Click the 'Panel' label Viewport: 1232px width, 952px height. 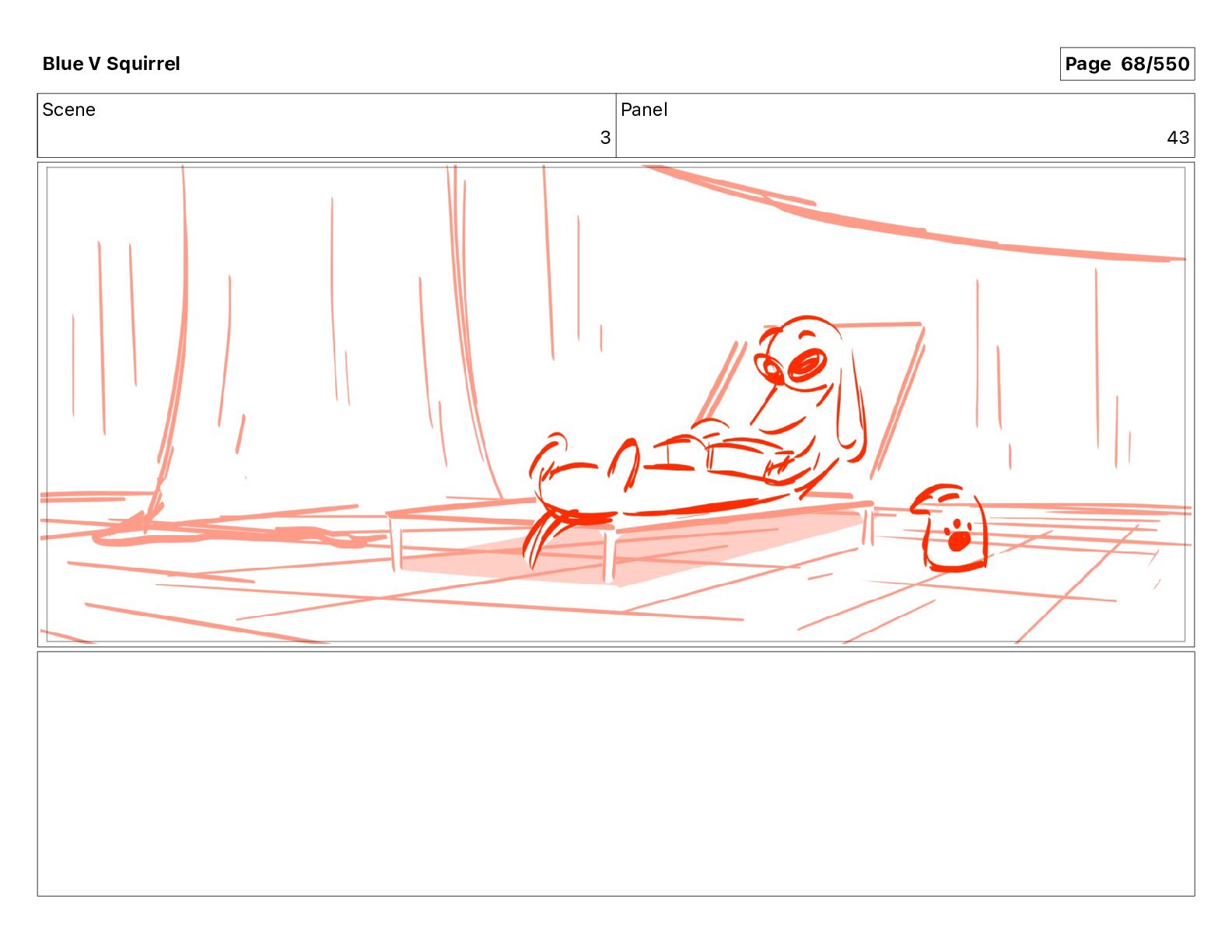click(644, 110)
